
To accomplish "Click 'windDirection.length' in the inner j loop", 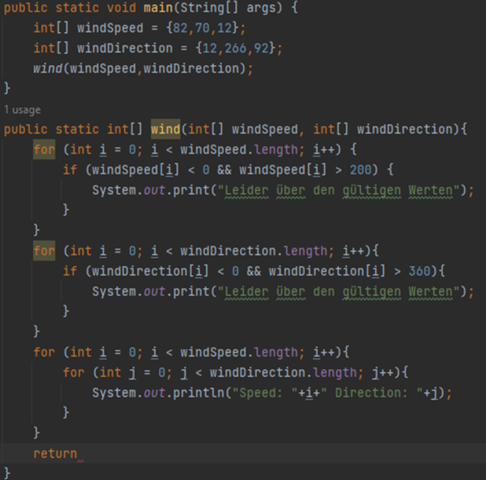I will click(x=283, y=372).
